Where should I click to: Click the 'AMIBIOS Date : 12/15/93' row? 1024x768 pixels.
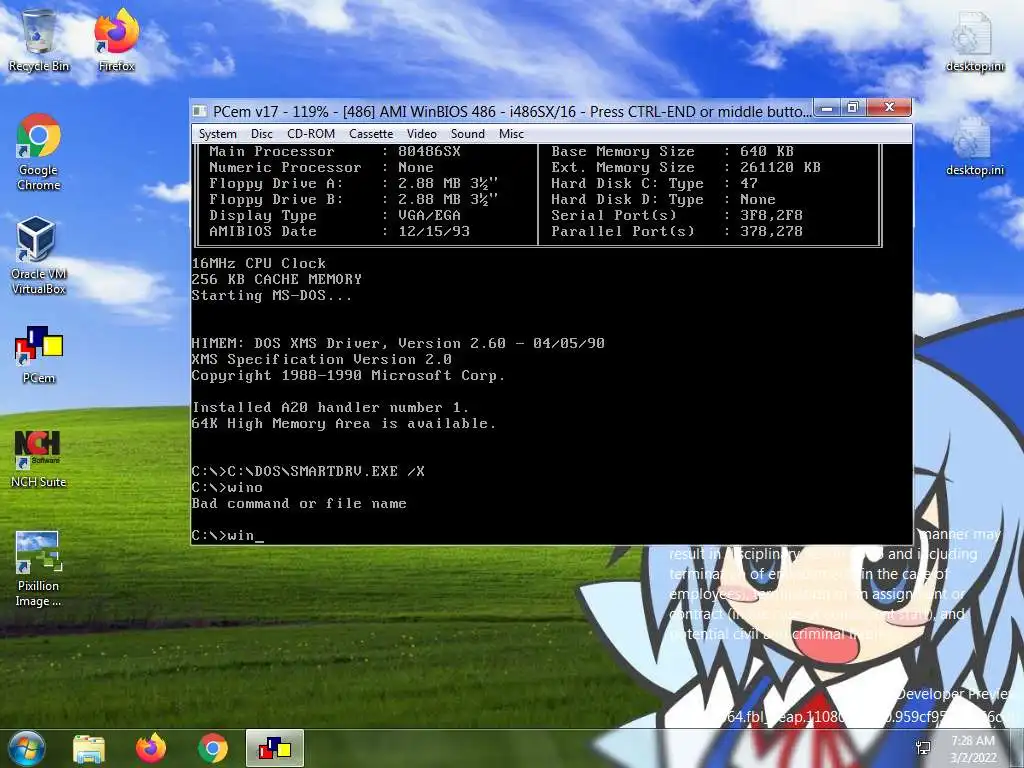point(339,231)
